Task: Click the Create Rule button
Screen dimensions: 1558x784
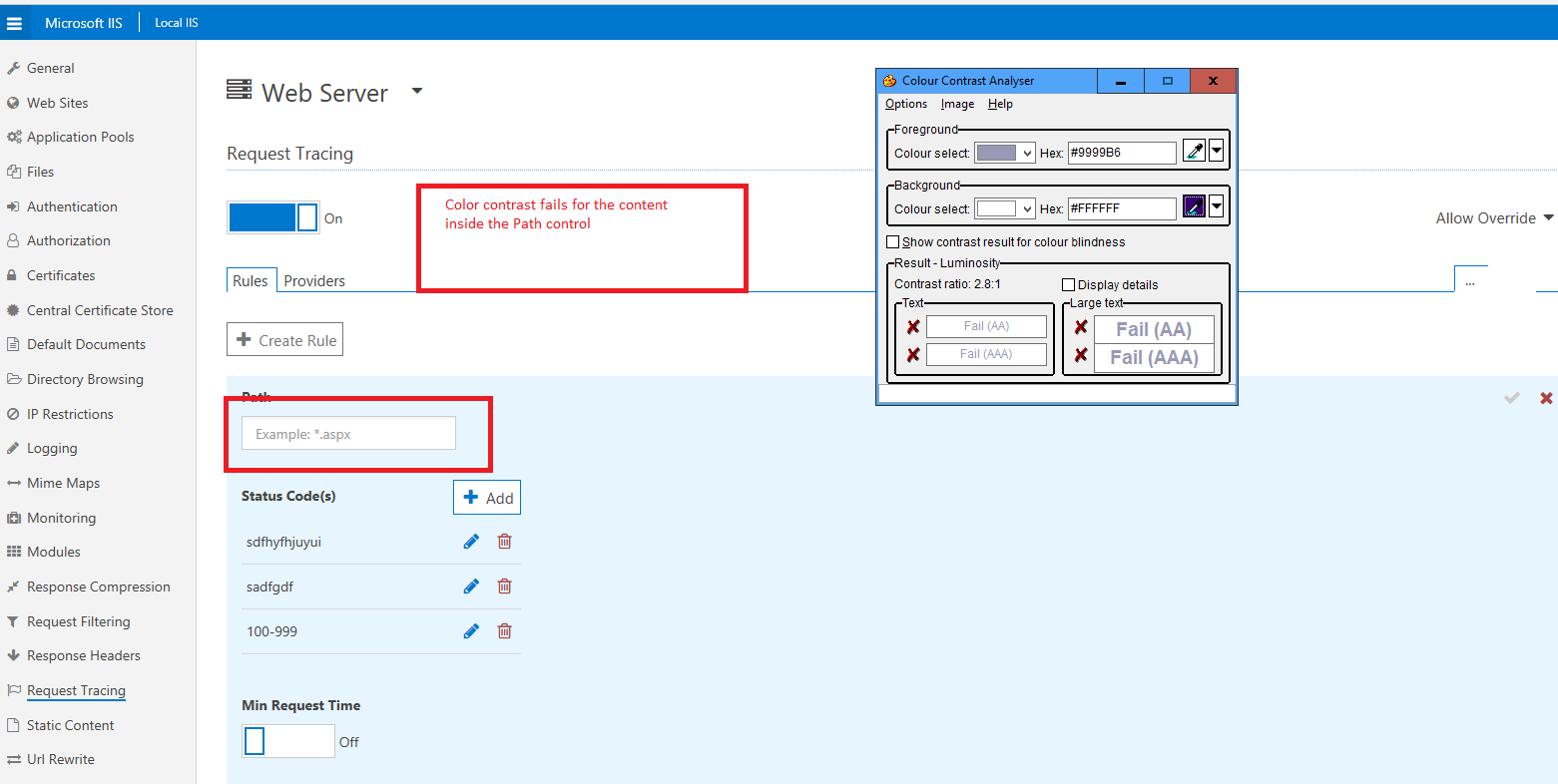Action: [284, 338]
